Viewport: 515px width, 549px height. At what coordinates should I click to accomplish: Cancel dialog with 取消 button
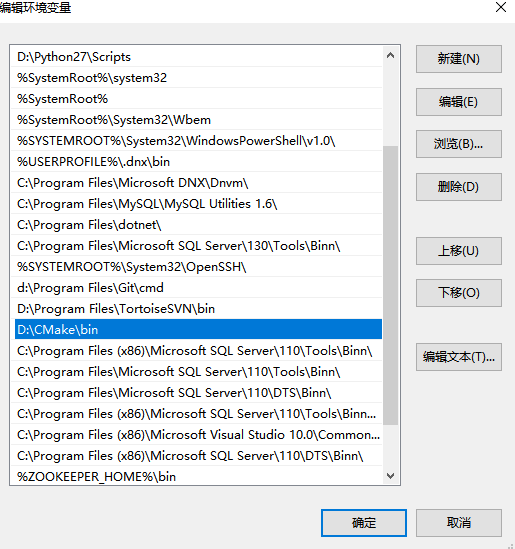459,523
